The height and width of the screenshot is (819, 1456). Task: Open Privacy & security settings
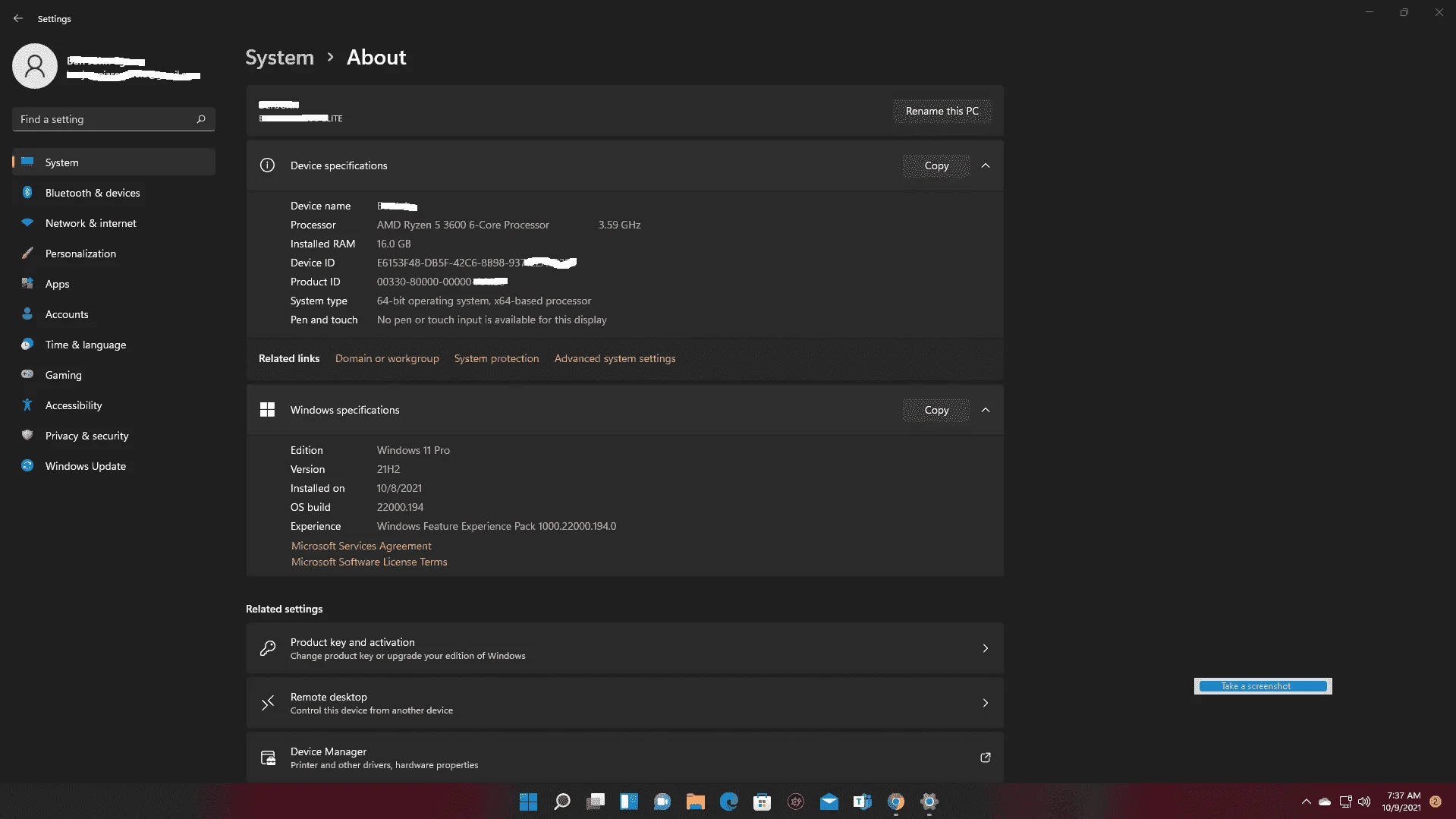(114, 436)
